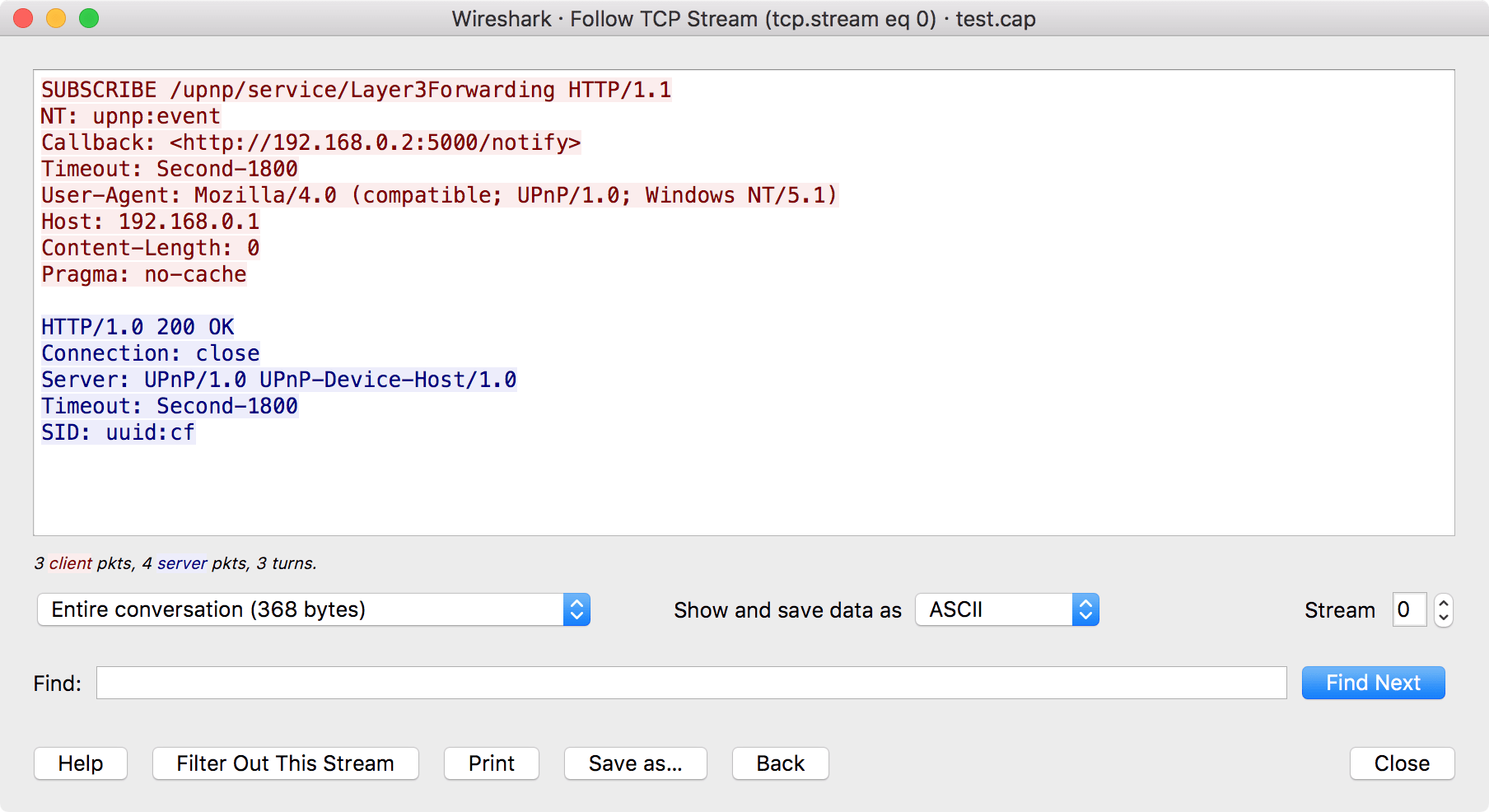This screenshot has width=1489, height=812.
Task: Decrement the Stream number stepper
Action: coord(1442,616)
